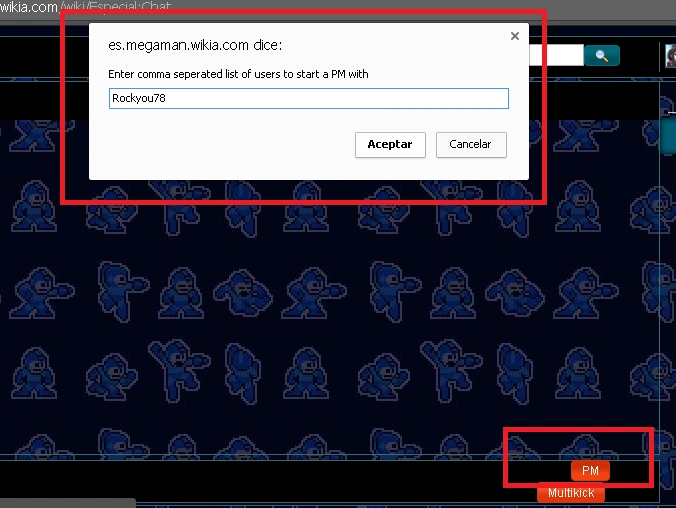
Task: Click the orange PM button
Action: pyautogui.click(x=590, y=470)
